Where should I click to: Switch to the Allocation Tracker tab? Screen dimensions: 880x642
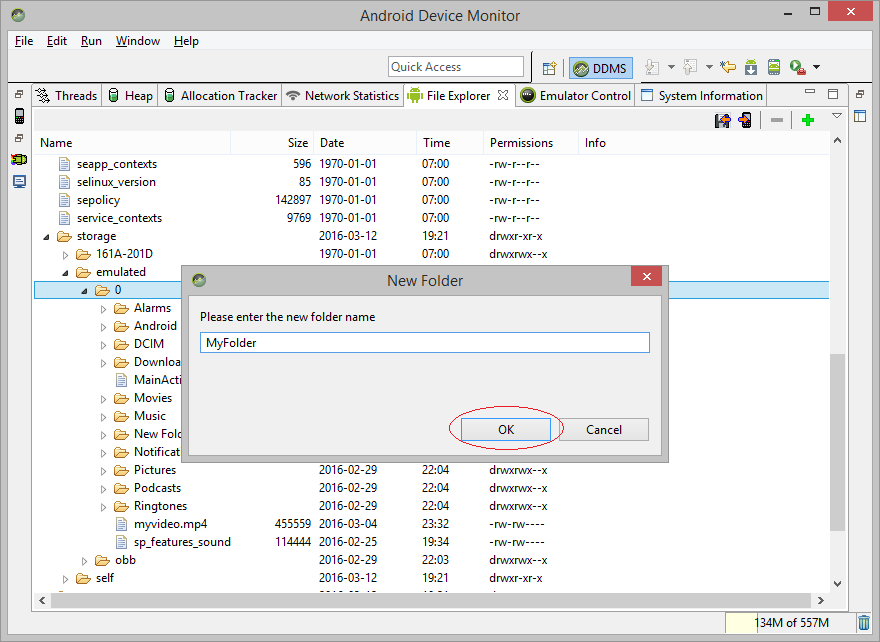(221, 96)
